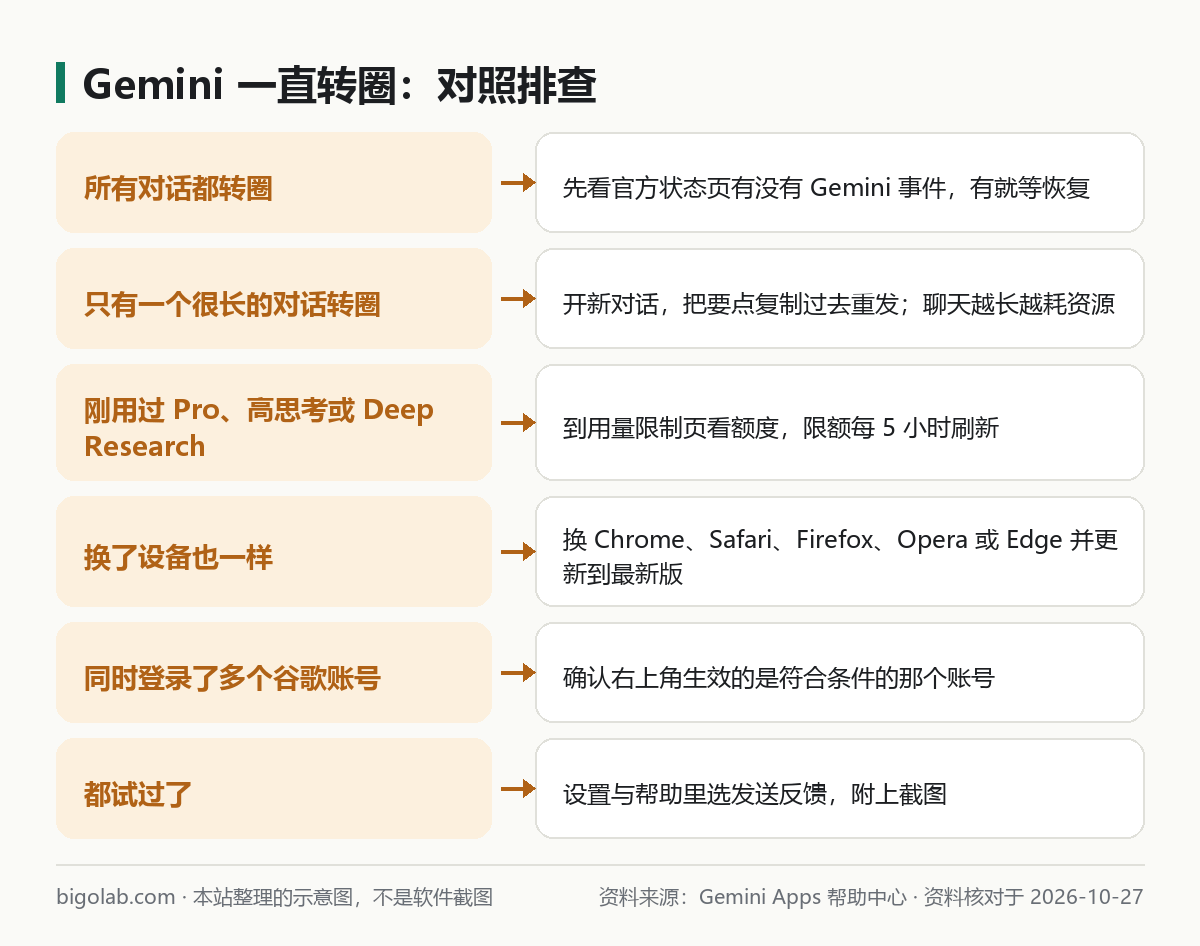The image size is (1200, 946).
Task: Select the '都试过了' card
Action: (x=274, y=789)
